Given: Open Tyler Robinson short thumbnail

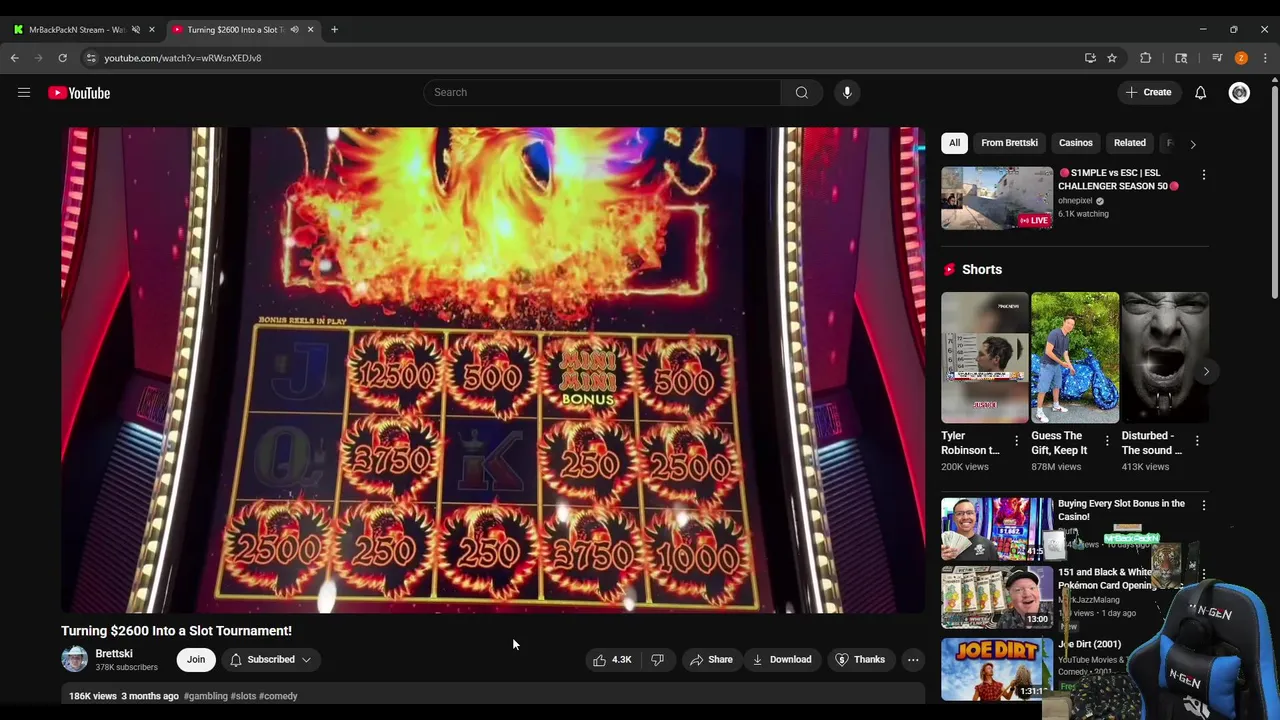Looking at the screenshot, I should pos(985,358).
